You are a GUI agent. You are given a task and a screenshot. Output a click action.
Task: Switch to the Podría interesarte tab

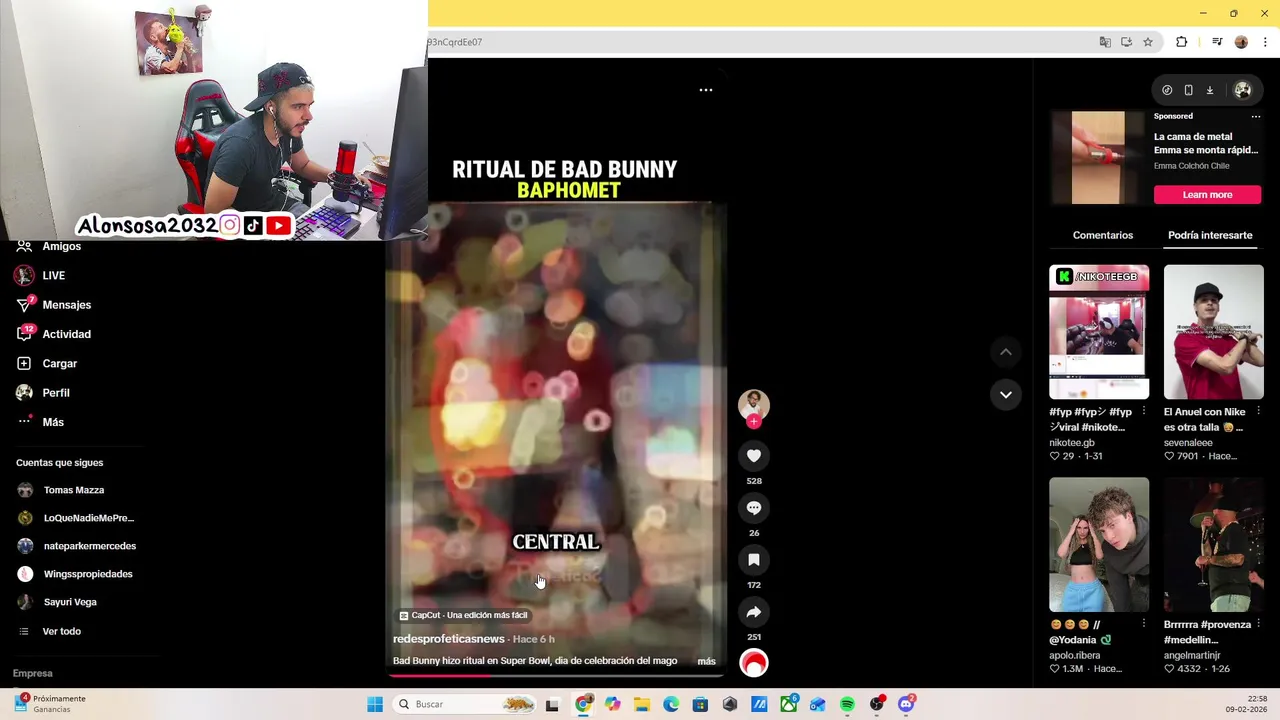tap(1210, 235)
